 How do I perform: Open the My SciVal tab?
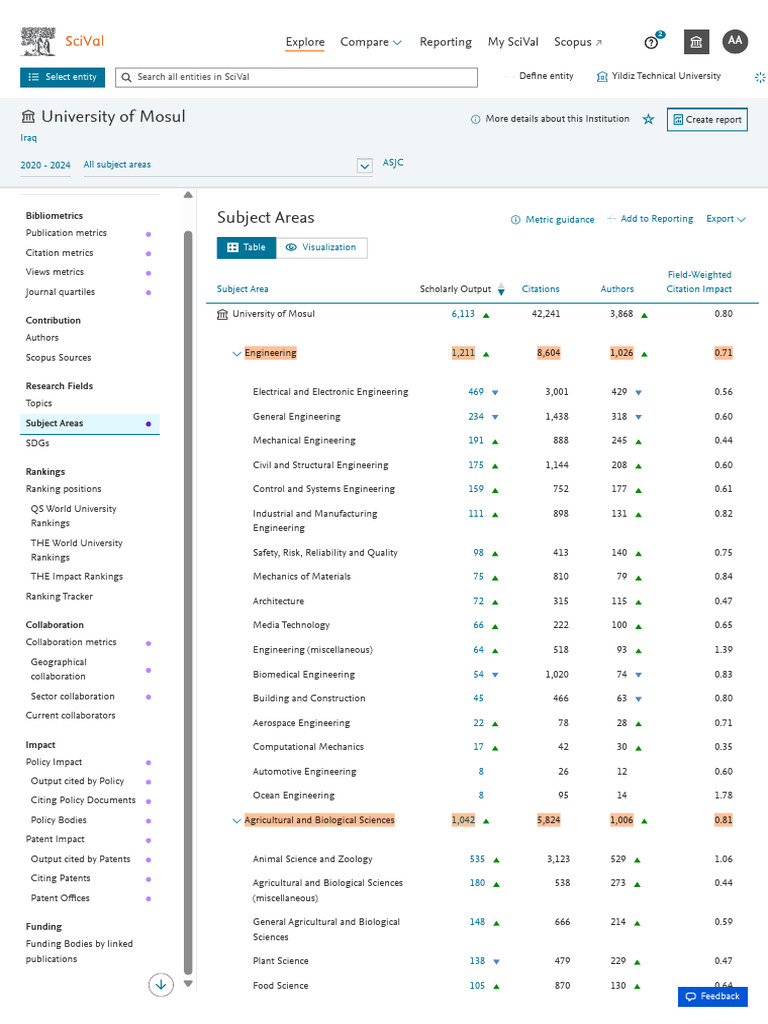(513, 42)
